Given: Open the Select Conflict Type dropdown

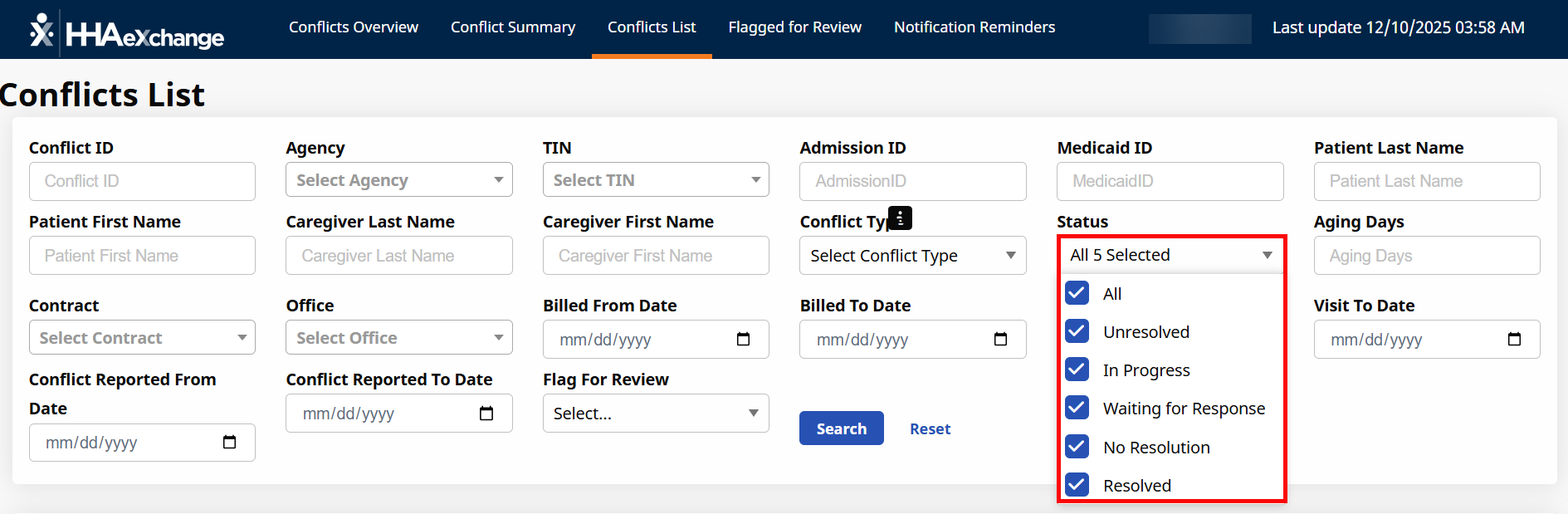Looking at the screenshot, I should click(x=912, y=256).
